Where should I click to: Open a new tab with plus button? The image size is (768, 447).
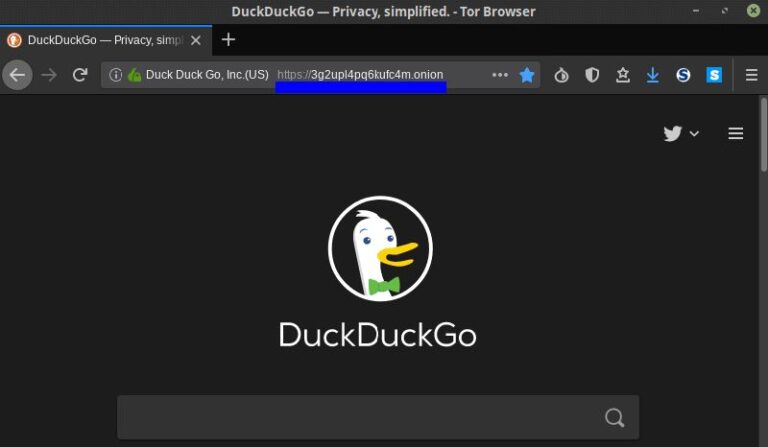228,40
